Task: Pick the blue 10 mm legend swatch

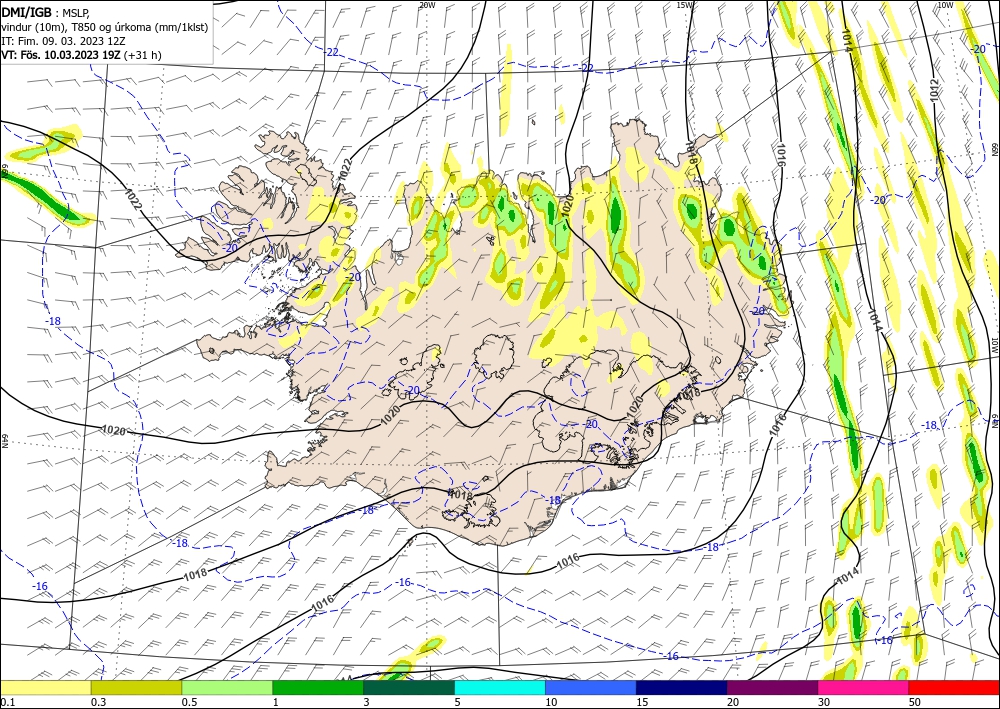Action: (591, 687)
